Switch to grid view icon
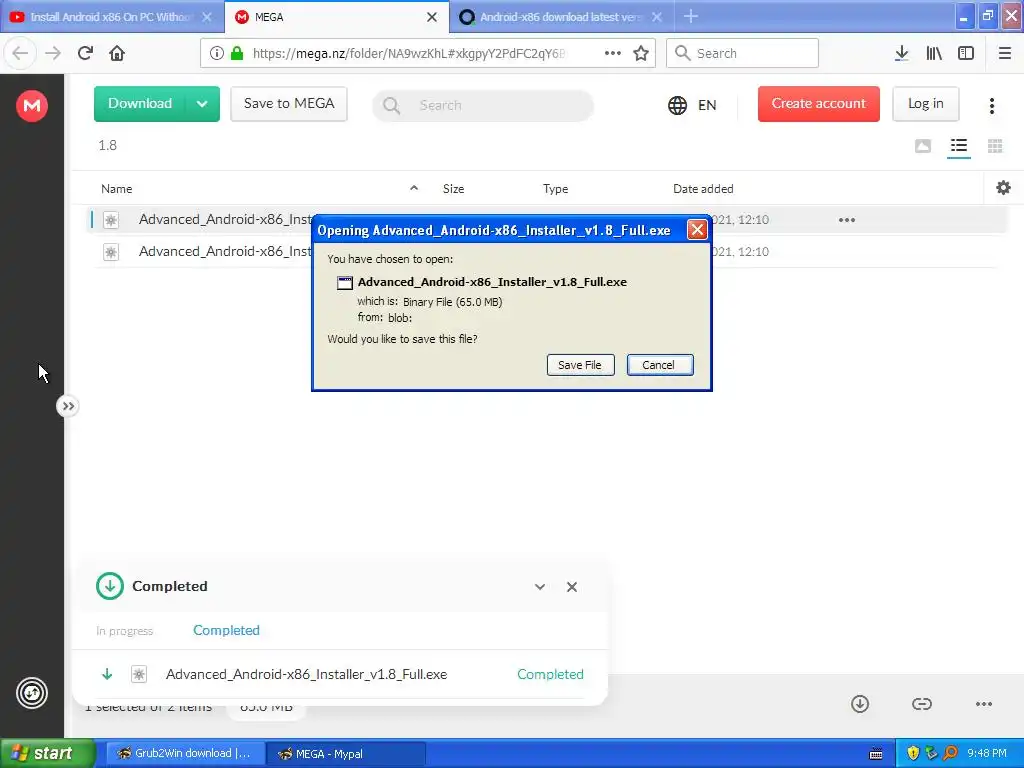This screenshot has height=768, width=1024. tap(995, 146)
